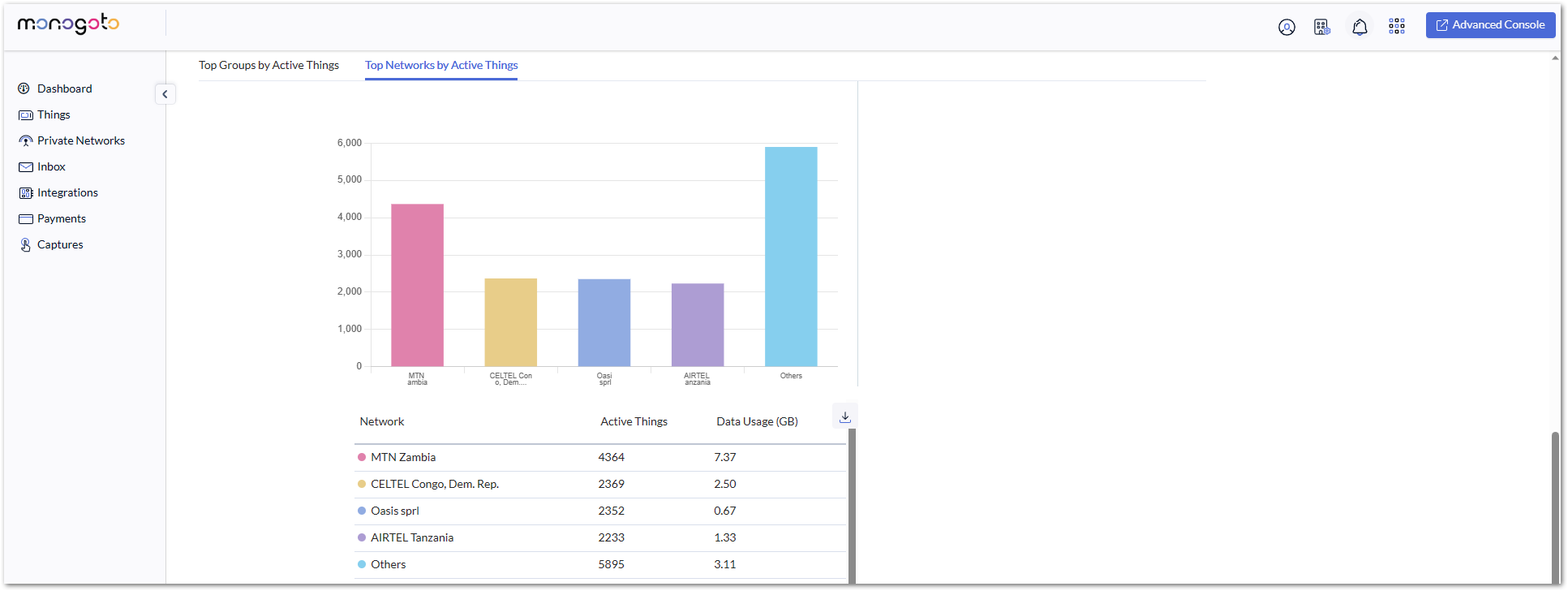The image size is (1568, 591).
Task: Select the CELTEL Congo, Dem. Rep. row name
Action: pyautogui.click(x=435, y=484)
